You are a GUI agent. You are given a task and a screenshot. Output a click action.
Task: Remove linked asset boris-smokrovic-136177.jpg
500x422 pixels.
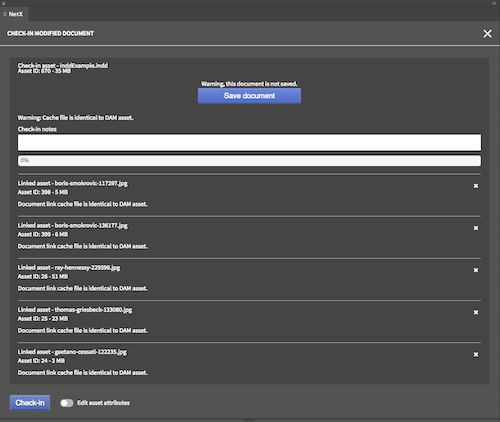click(x=476, y=228)
